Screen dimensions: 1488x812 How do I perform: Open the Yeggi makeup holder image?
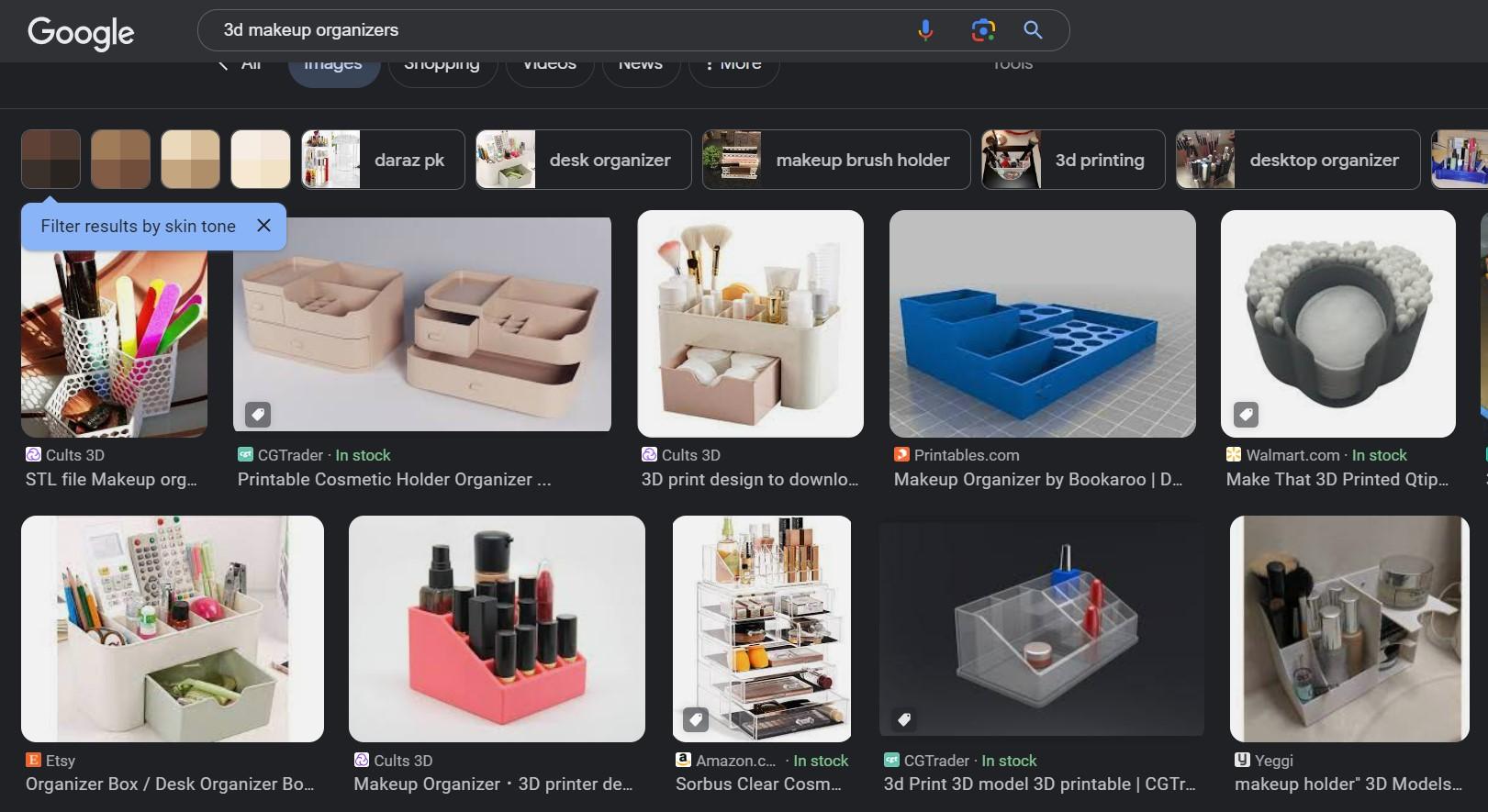pos(1349,628)
